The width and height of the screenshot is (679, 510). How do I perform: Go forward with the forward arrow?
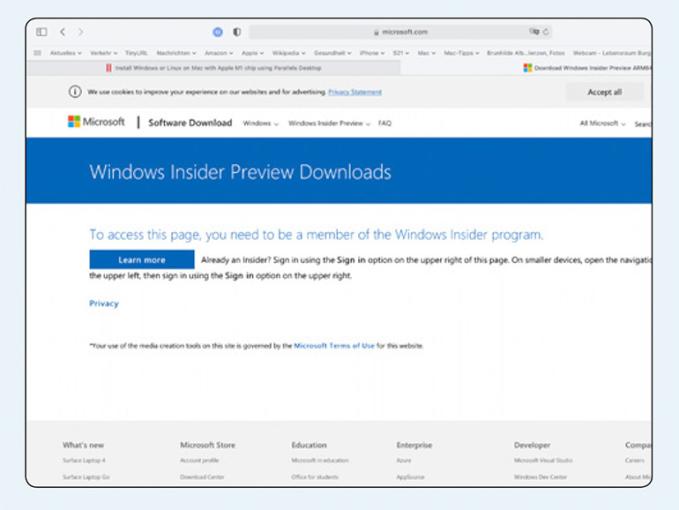click(x=81, y=32)
